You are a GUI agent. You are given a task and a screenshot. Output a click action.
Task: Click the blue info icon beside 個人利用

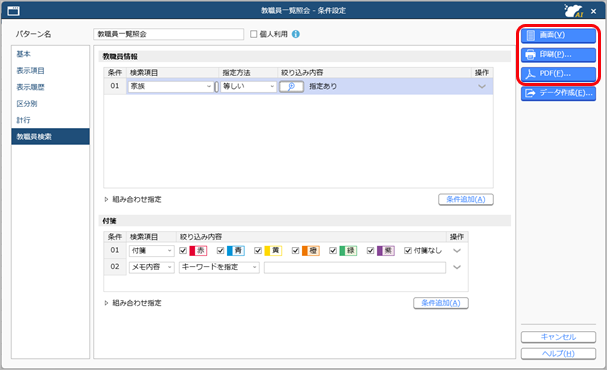pyautogui.click(x=296, y=34)
